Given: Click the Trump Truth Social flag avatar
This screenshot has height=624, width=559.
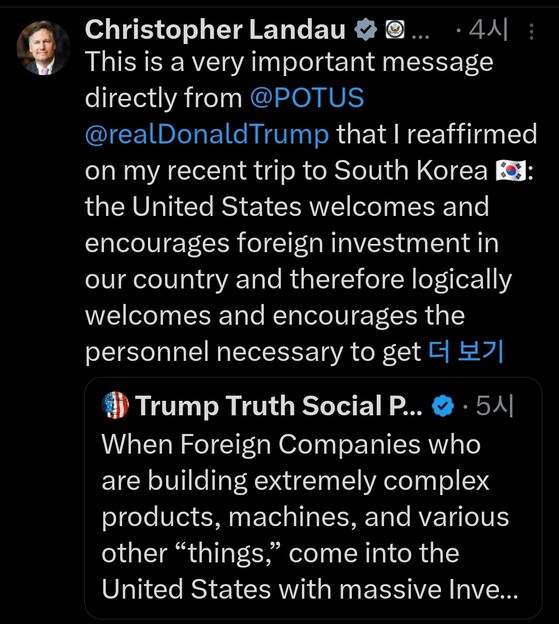Looking at the screenshot, I should (115, 405).
